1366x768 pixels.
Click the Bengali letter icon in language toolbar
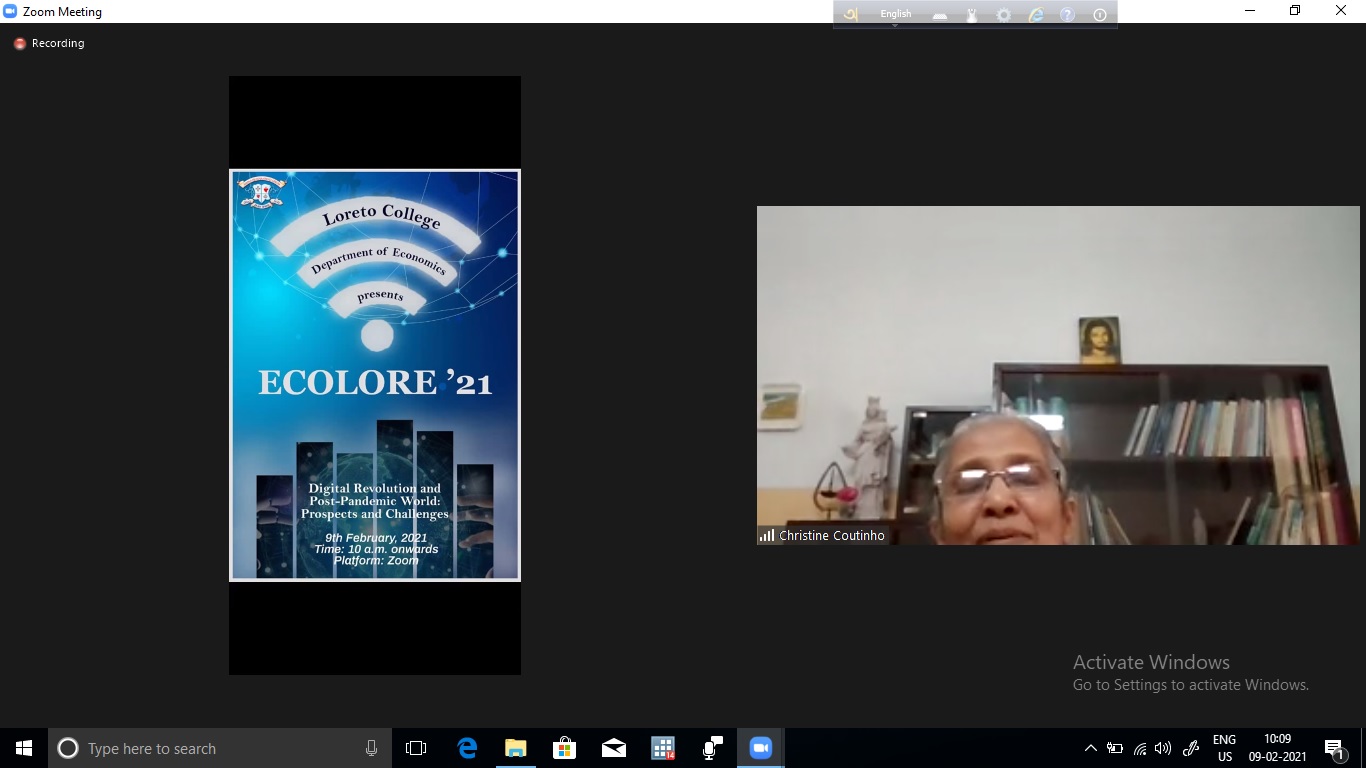851,14
